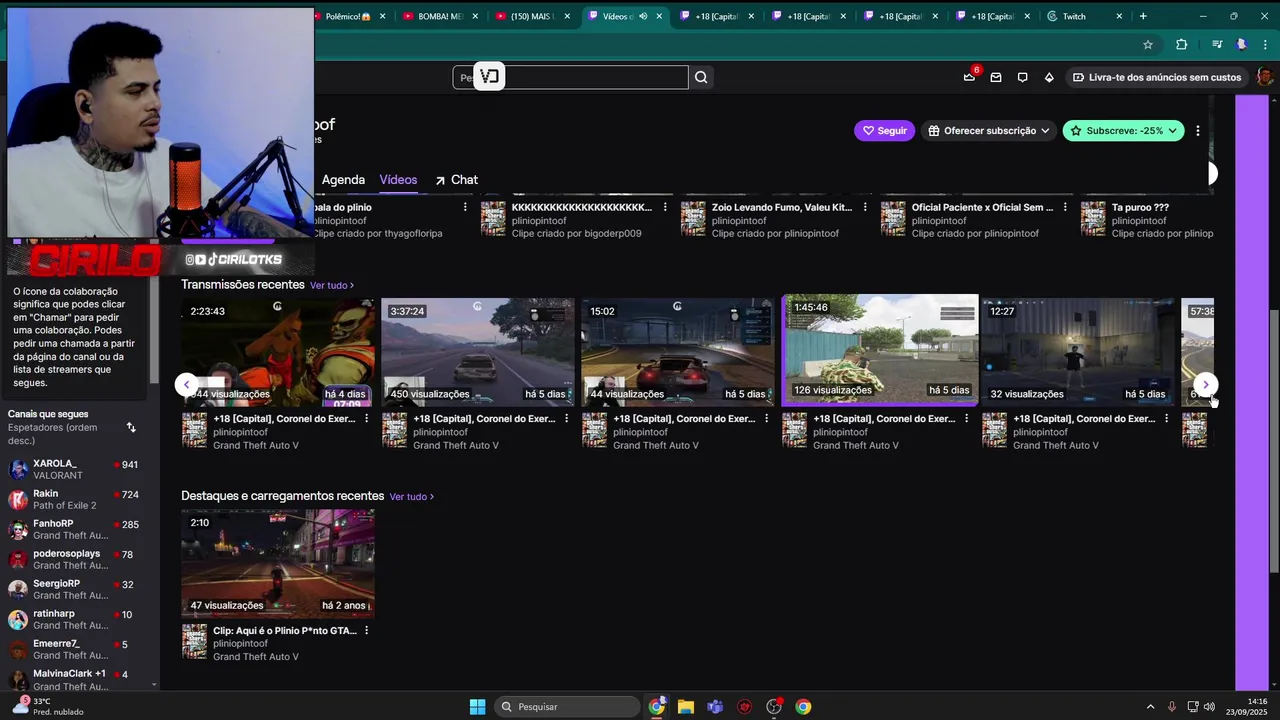
Task: Open the three-dot menu of the 15:02 video
Action: coord(766,419)
